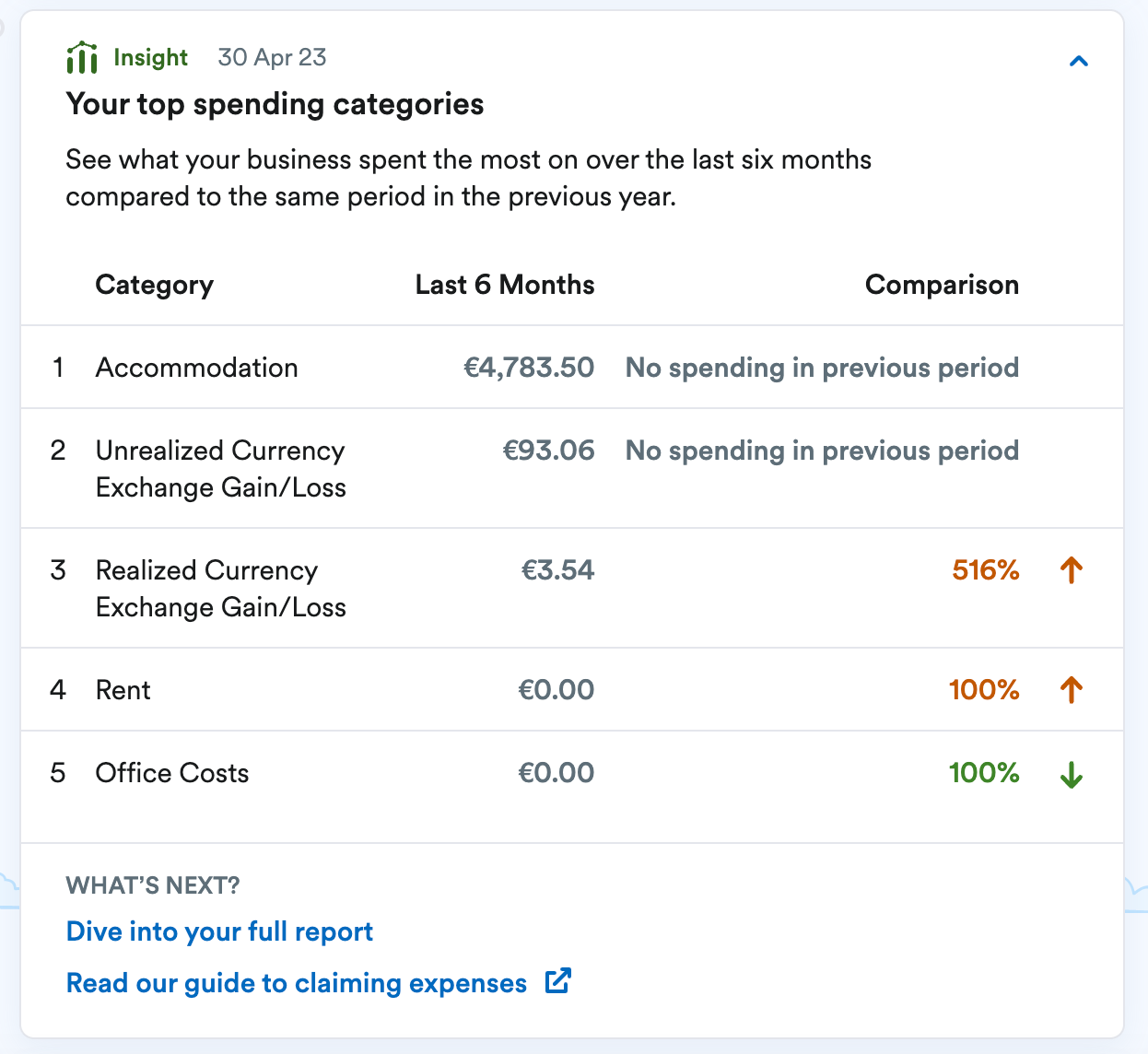Click the €0.00 amount in Rent row

click(x=556, y=690)
